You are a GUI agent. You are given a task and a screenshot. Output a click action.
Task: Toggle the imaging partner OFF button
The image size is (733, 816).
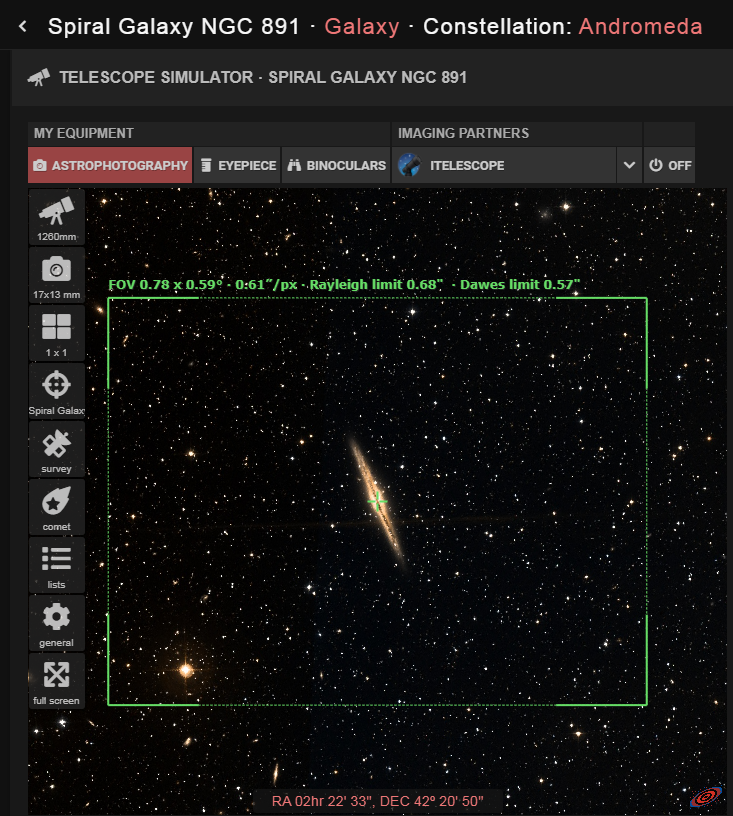(670, 165)
